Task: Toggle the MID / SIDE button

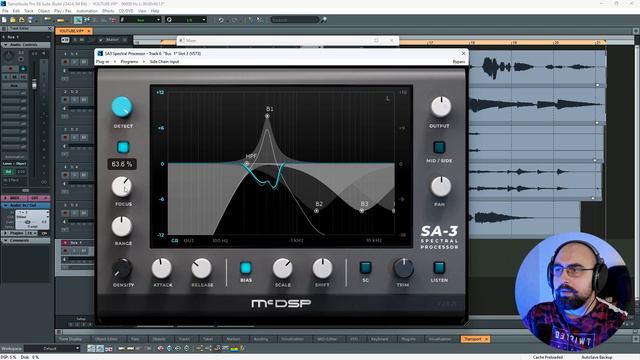Action: (439, 147)
